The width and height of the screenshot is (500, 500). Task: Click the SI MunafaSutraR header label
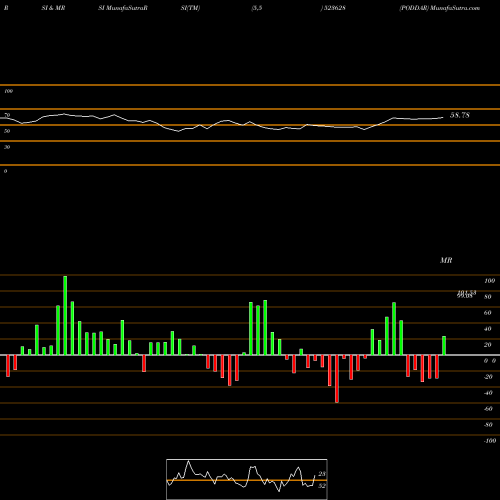[x=123, y=8]
